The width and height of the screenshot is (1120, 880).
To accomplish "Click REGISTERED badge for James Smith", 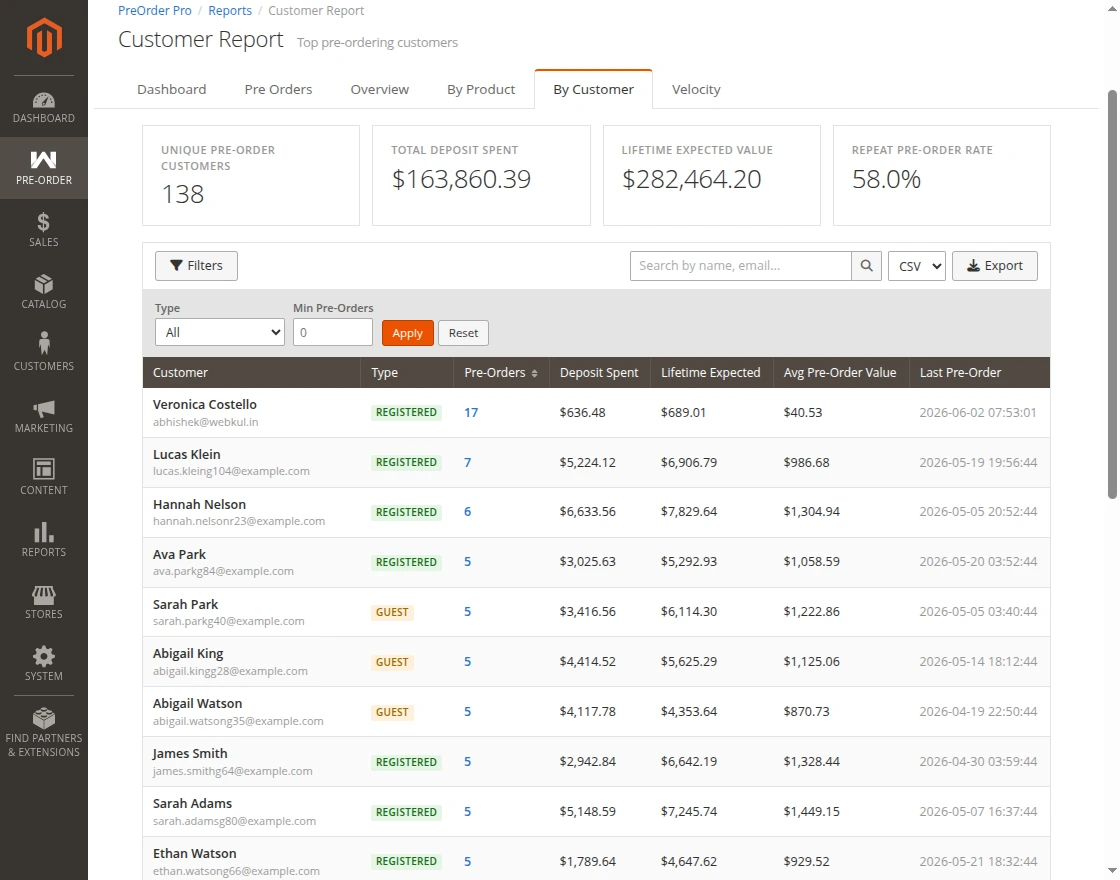I will click(406, 762).
